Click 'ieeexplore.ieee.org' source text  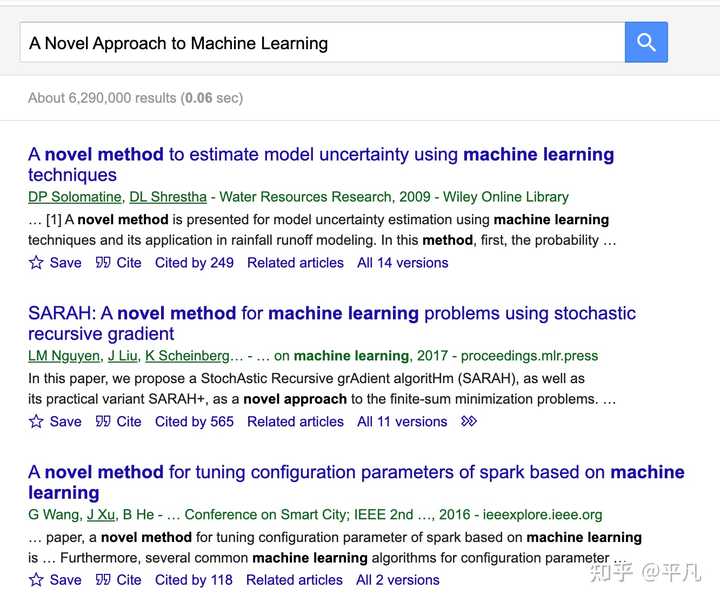(x=542, y=515)
